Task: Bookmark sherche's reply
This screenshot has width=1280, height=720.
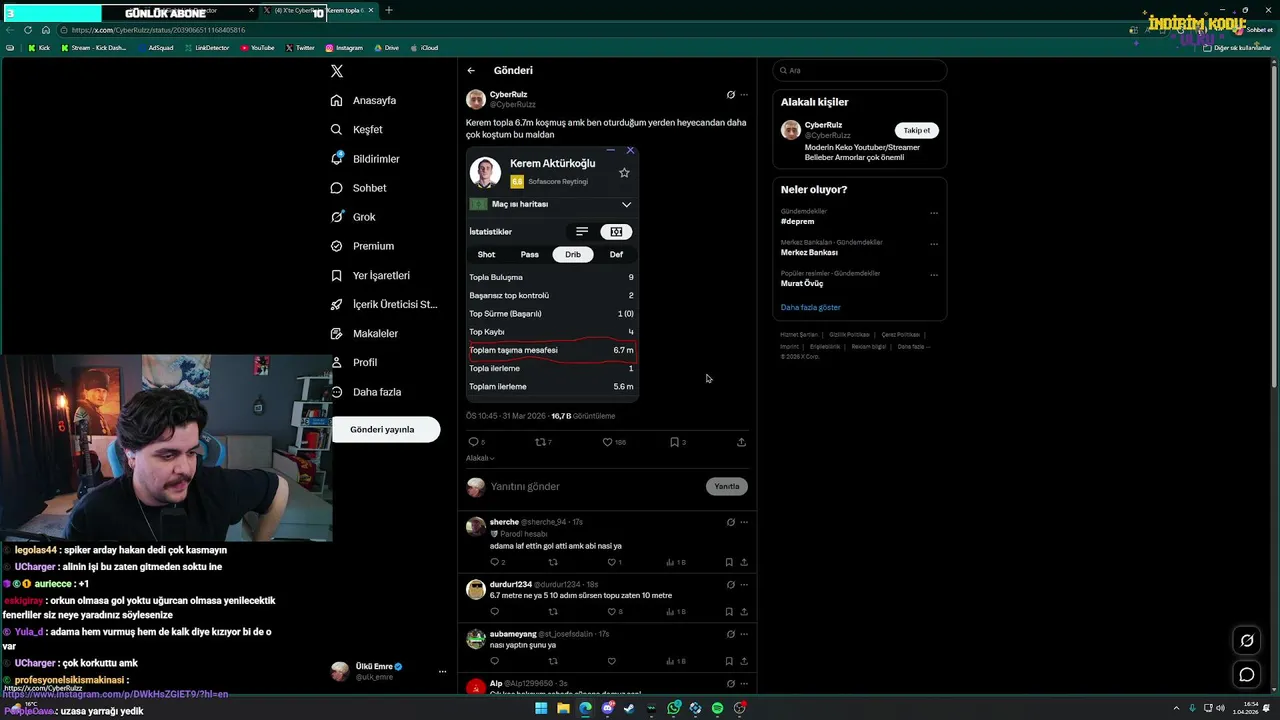Action: point(729,562)
